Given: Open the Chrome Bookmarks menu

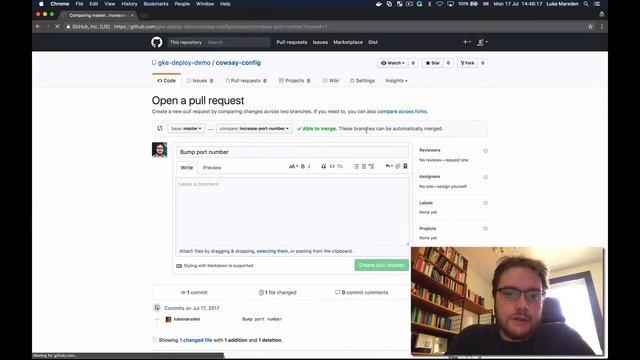Looking at the screenshot, I should [156, 4].
